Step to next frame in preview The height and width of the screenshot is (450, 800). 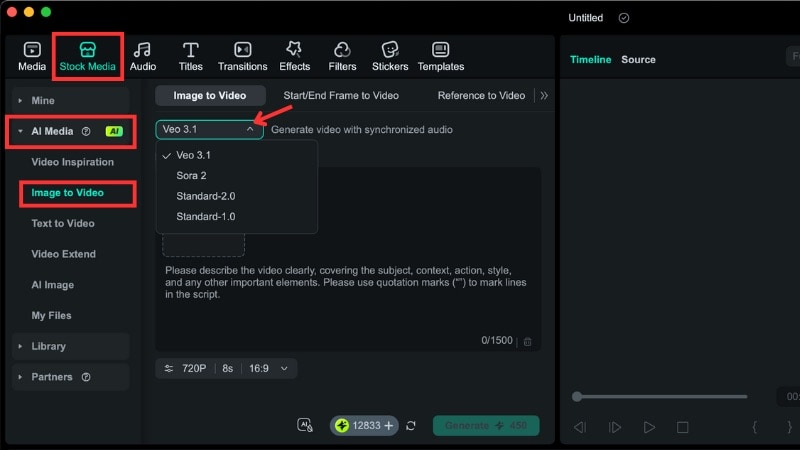[x=615, y=427]
